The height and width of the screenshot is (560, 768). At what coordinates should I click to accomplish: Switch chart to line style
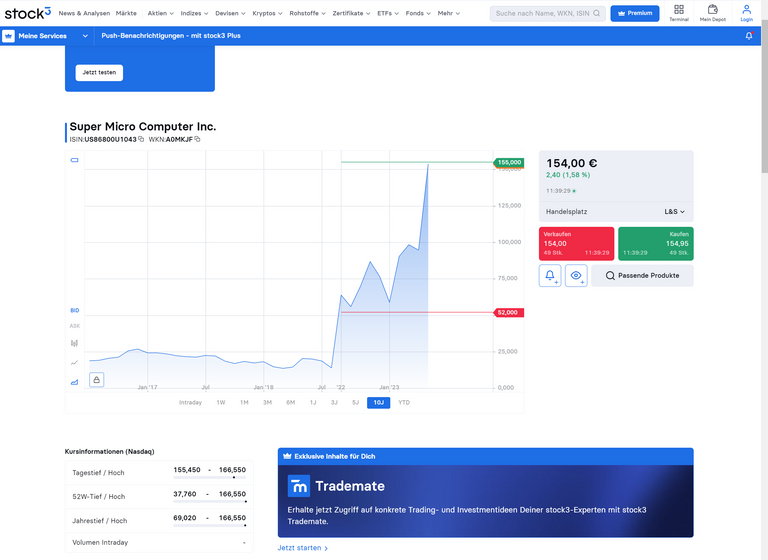click(x=74, y=363)
